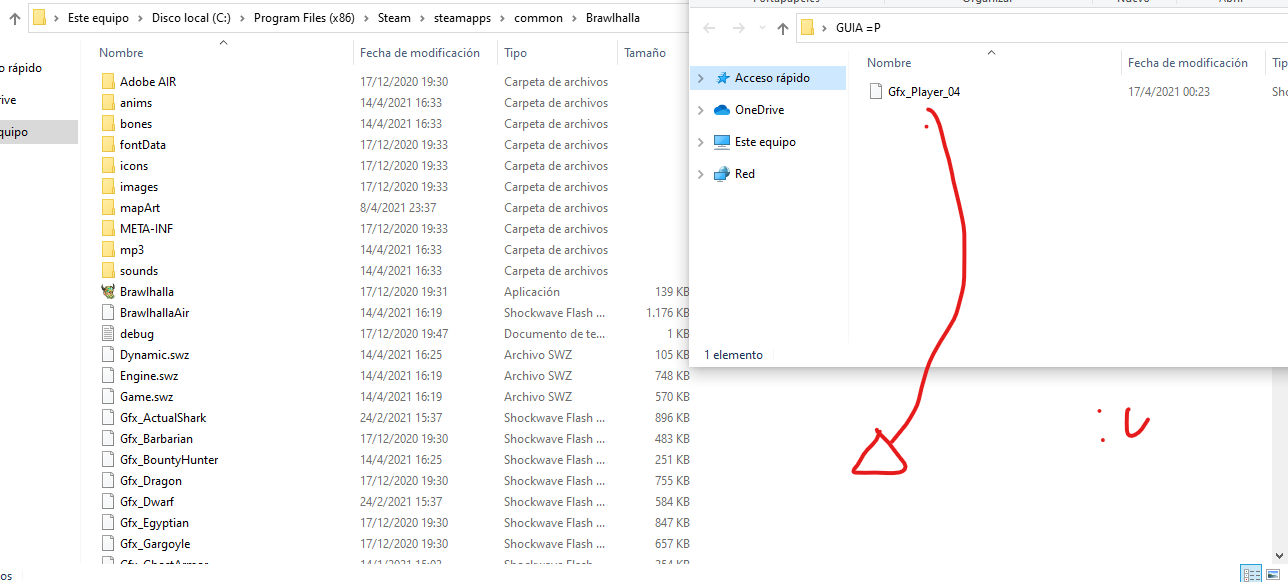The width and height of the screenshot is (1288, 582).
Task: Select the Gfx_Dwarf file icon
Action: (x=108, y=501)
